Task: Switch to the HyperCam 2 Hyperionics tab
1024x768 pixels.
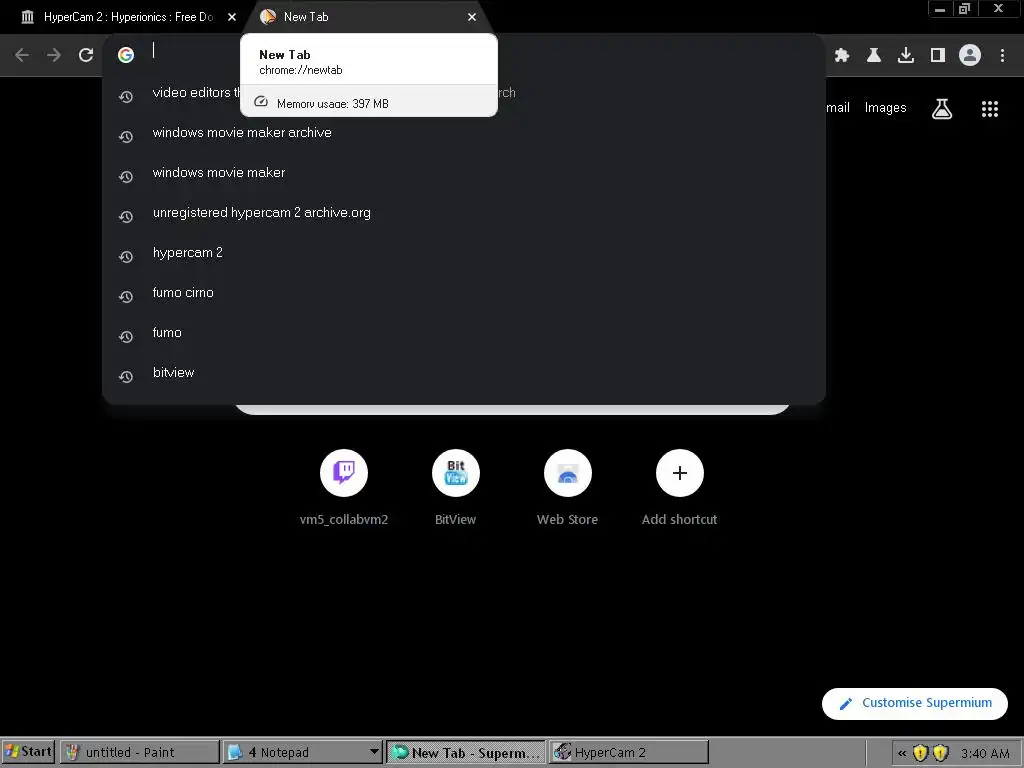Action: tap(128, 17)
